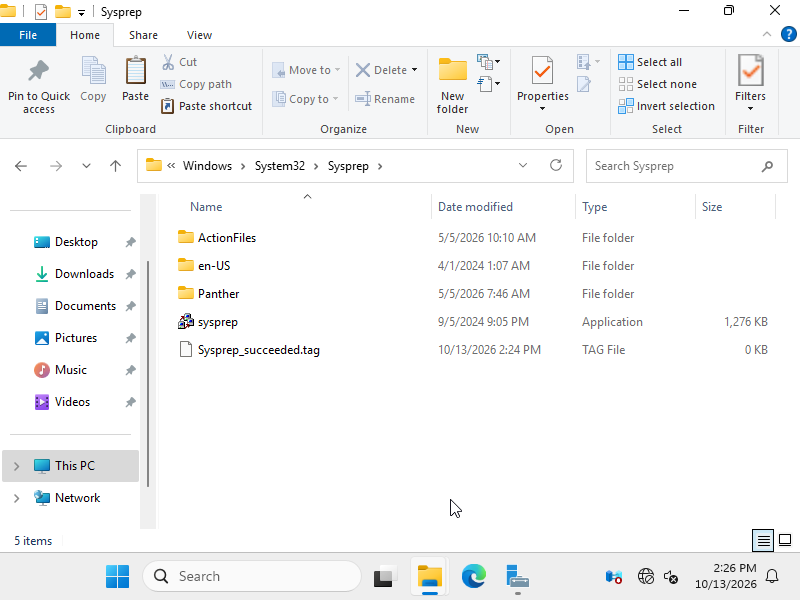Sort by the Name column header

(206, 207)
